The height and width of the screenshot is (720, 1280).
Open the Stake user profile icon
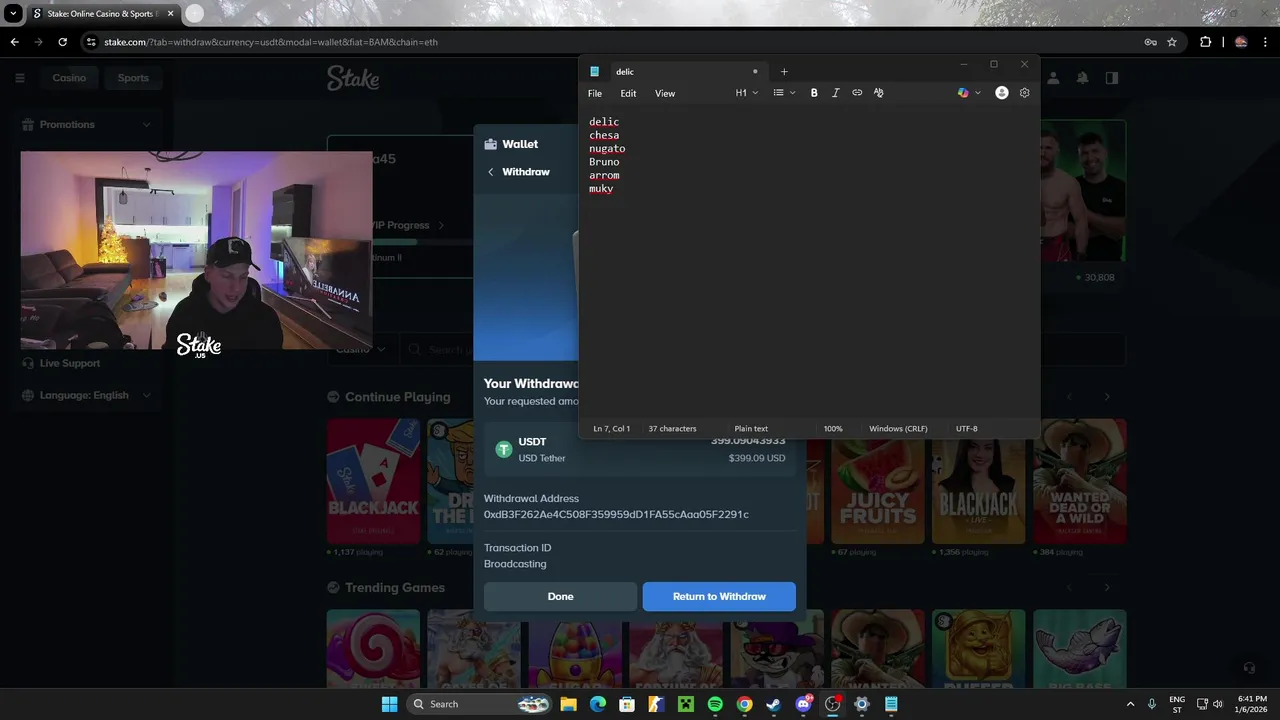point(1053,78)
